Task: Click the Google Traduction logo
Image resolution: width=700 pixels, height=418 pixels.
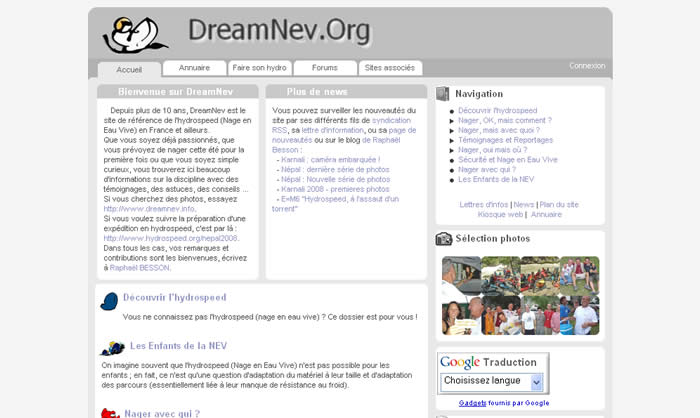Action: (460, 362)
